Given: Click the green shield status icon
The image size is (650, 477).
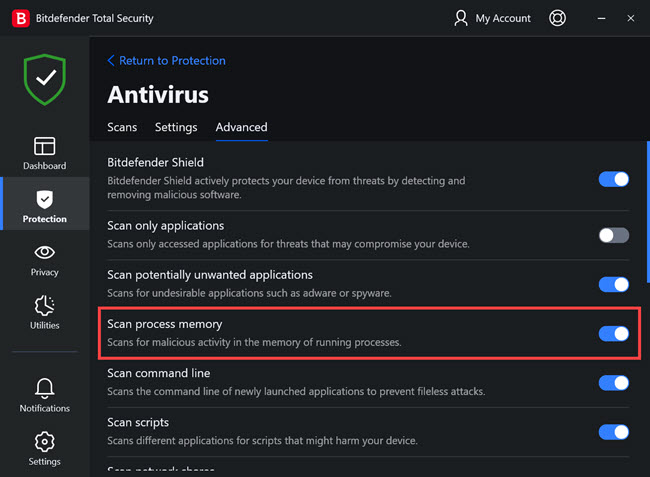Looking at the screenshot, I should [44, 81].
